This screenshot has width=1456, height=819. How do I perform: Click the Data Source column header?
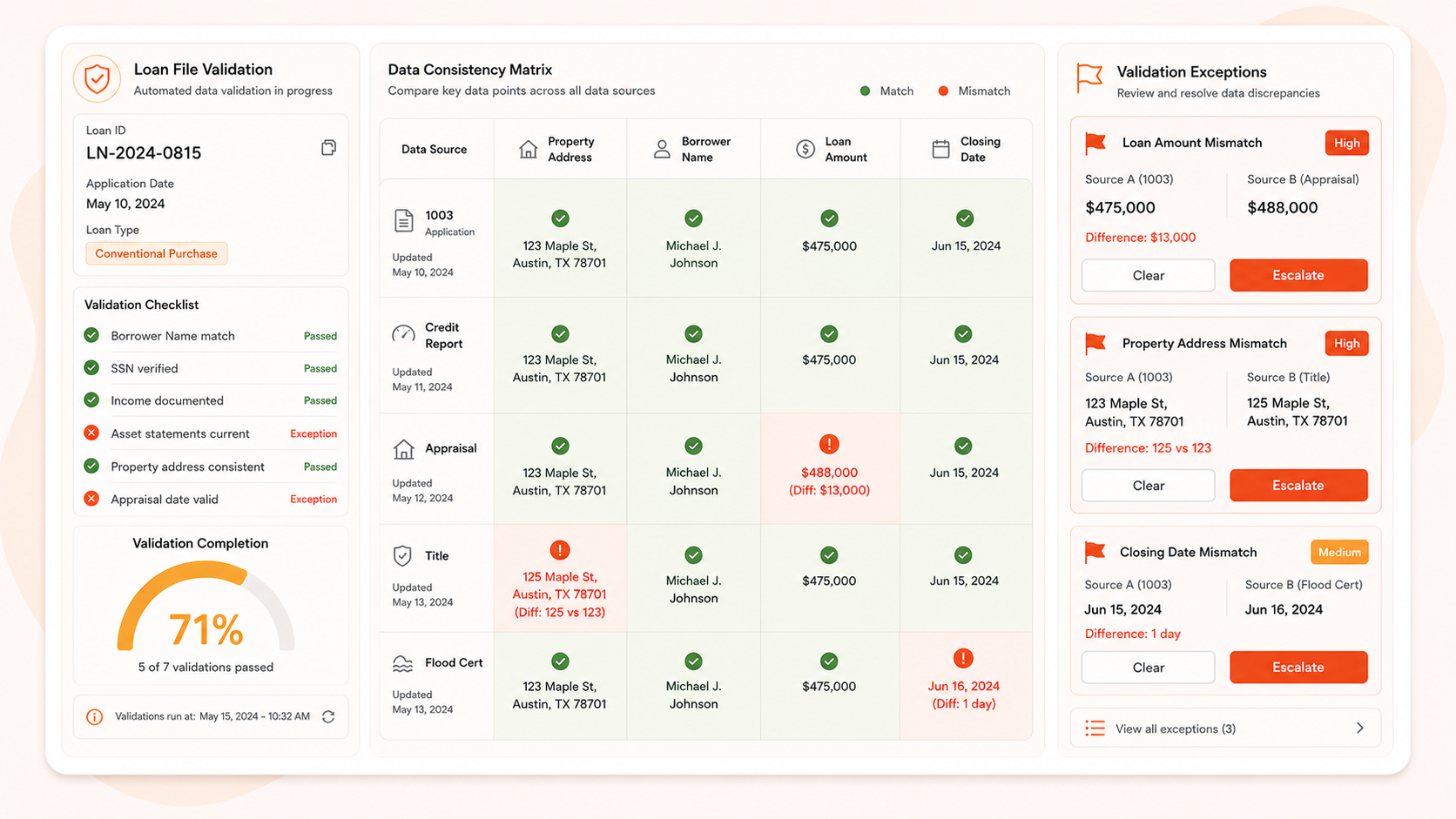pos(434,150)
